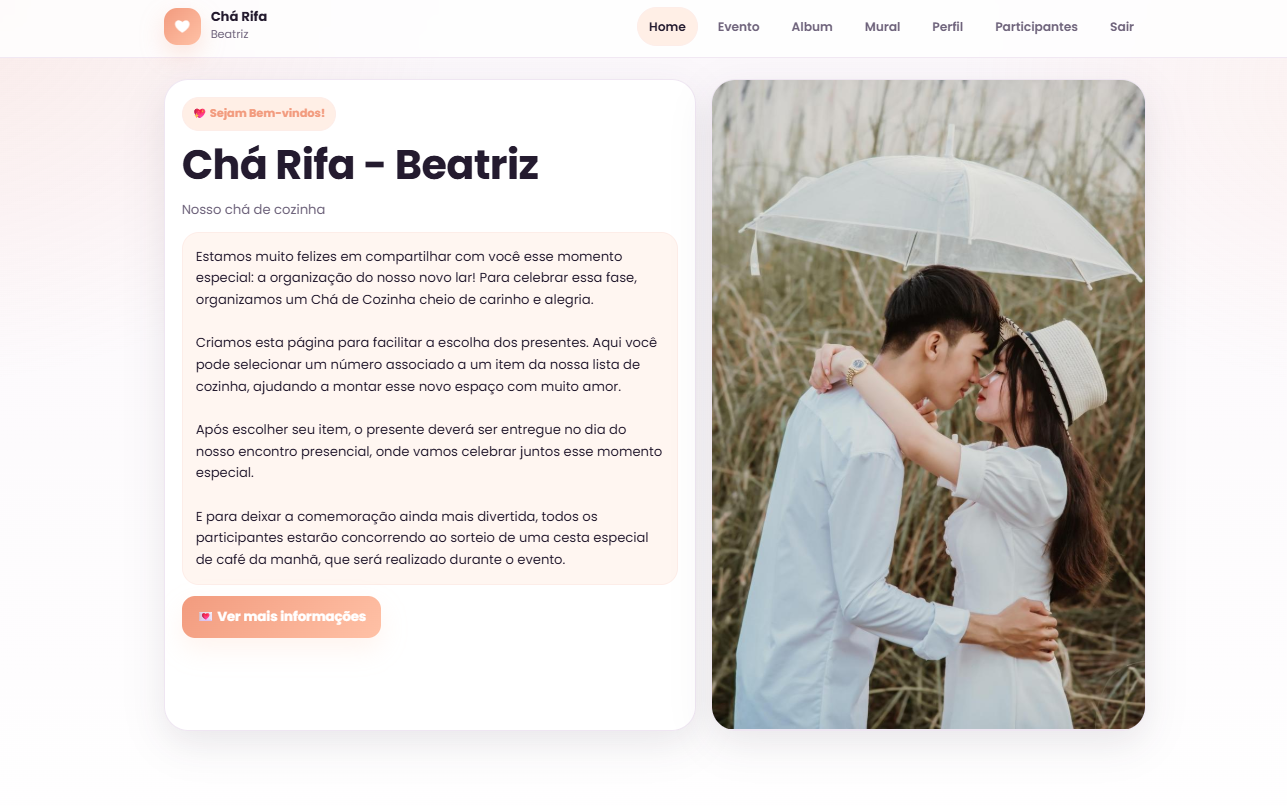Click the Sejam Bem-vindos badge
The width and height of the screenshot is (1287, 806).
pos(259,114)
